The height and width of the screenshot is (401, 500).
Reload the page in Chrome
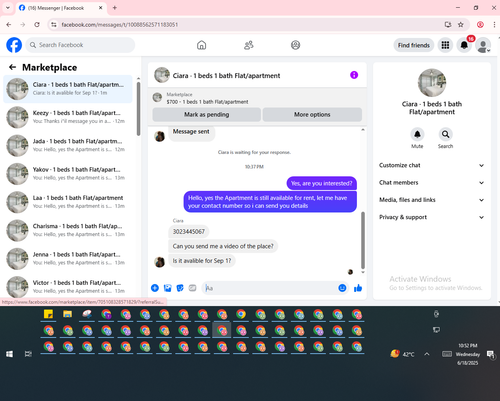37,25
